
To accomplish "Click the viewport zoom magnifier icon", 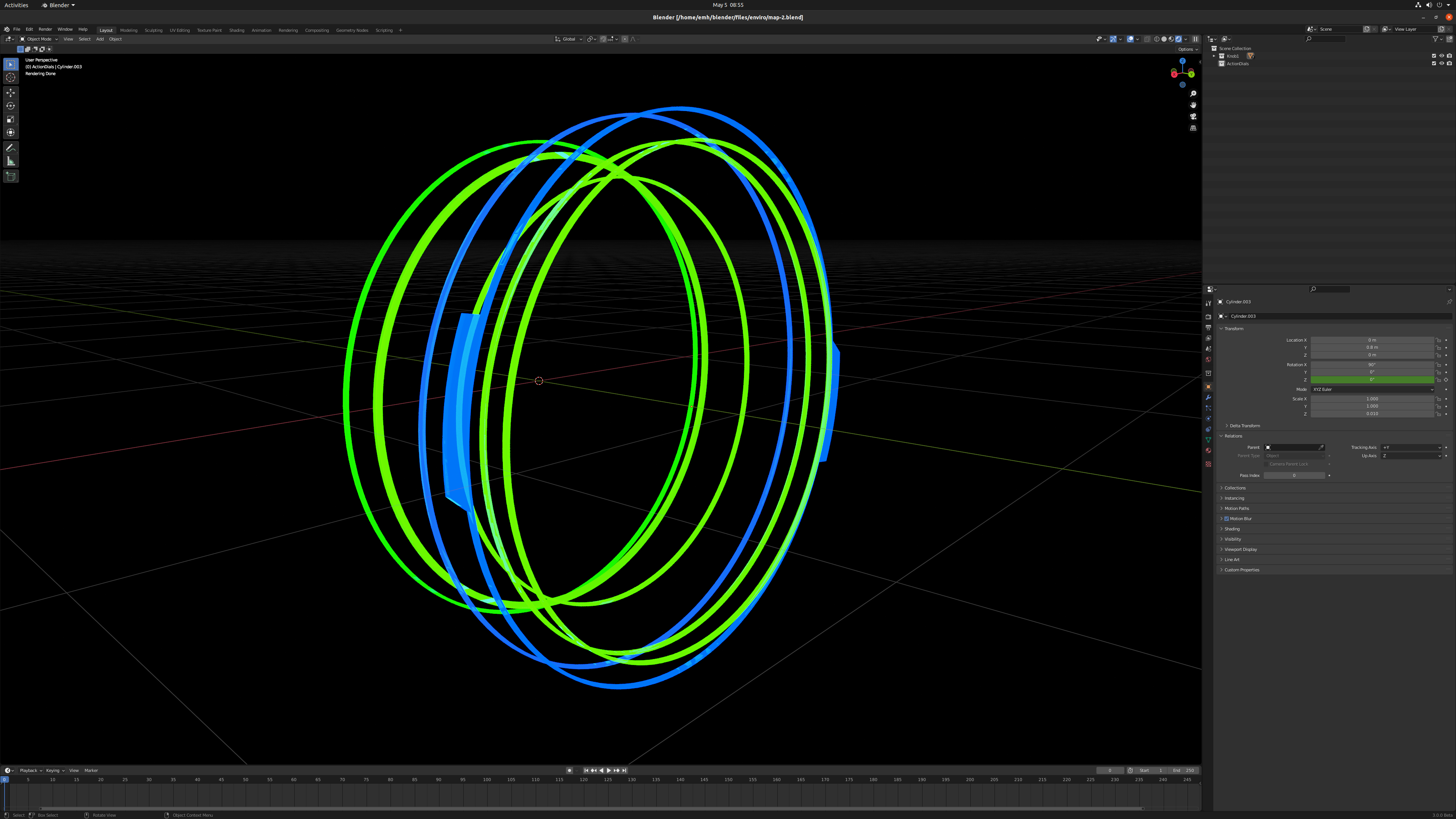I will tap(1193, 94).
